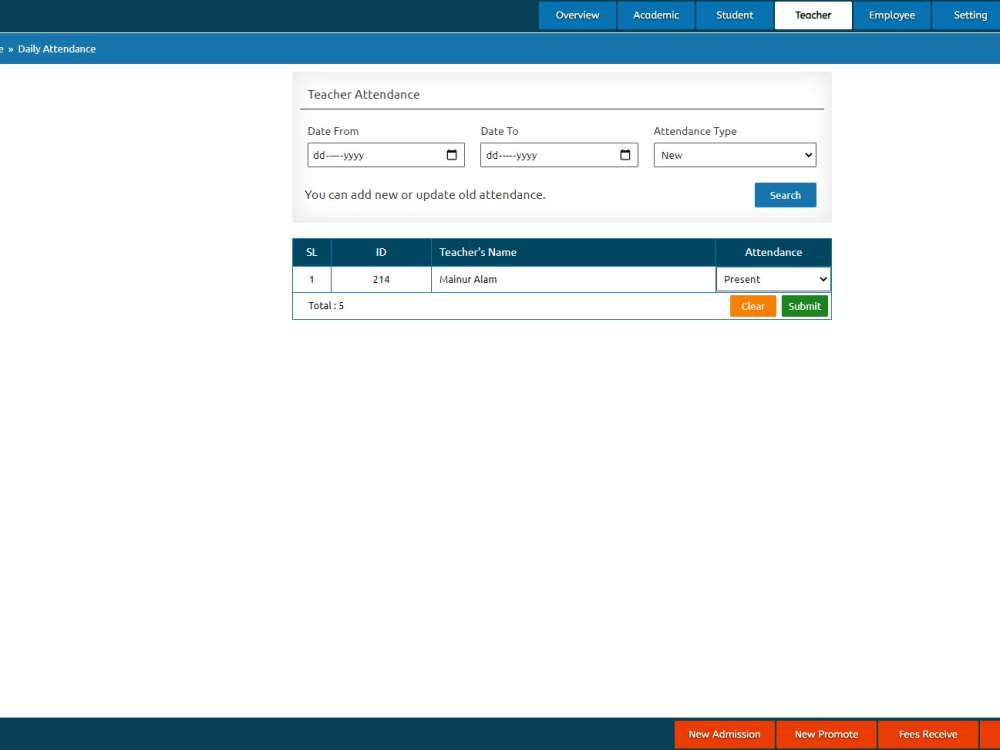Start a New Admission
1000x750 pixels.
click(724, 734)
